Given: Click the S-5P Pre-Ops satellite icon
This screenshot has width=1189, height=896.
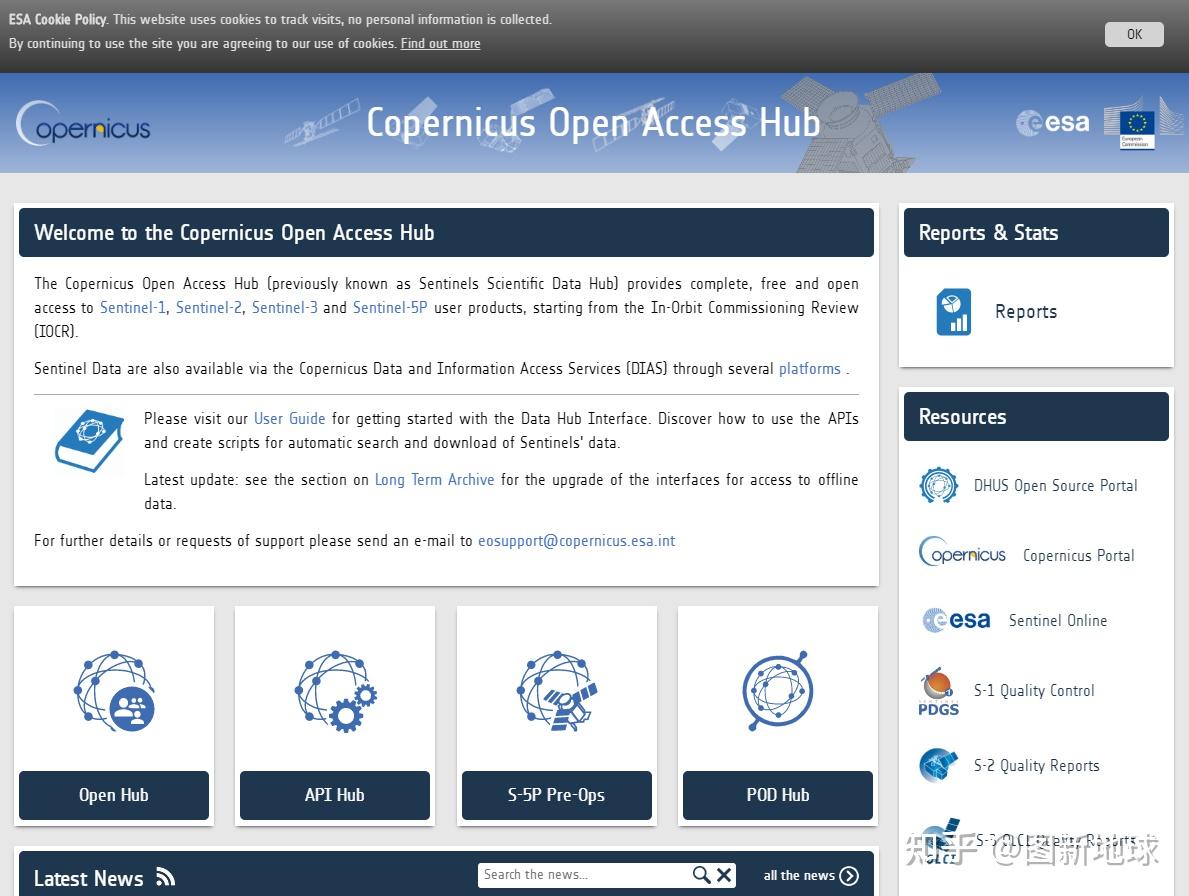Looking at the screenshot, I should [x=557, y=691].
